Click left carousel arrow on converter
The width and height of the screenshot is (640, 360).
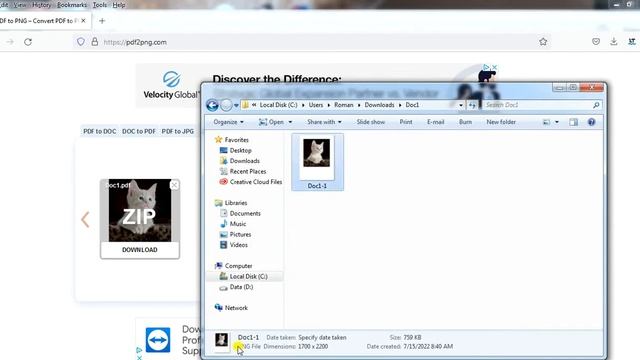(85, 220)
